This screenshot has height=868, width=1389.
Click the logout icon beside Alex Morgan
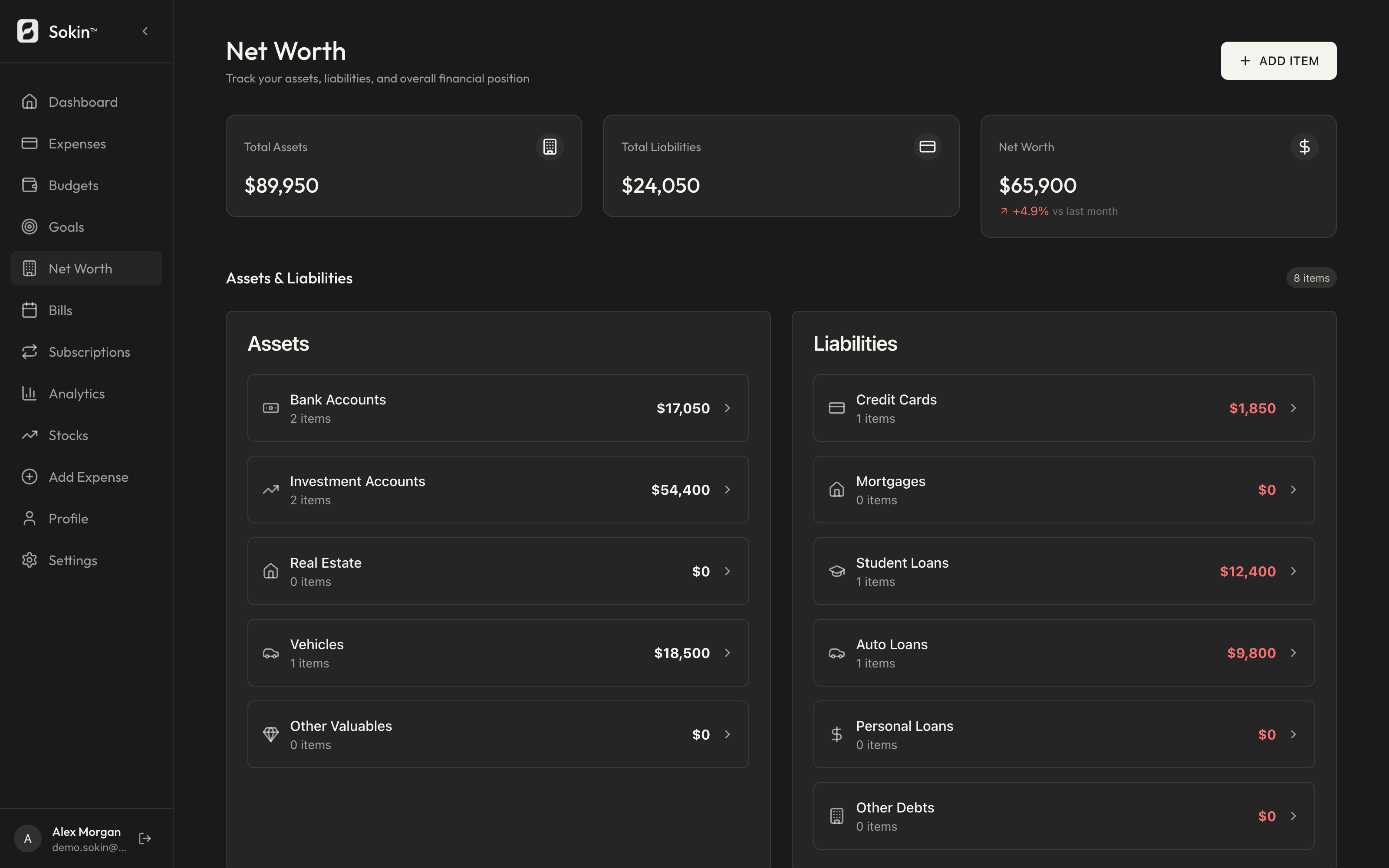coord(145,839)
